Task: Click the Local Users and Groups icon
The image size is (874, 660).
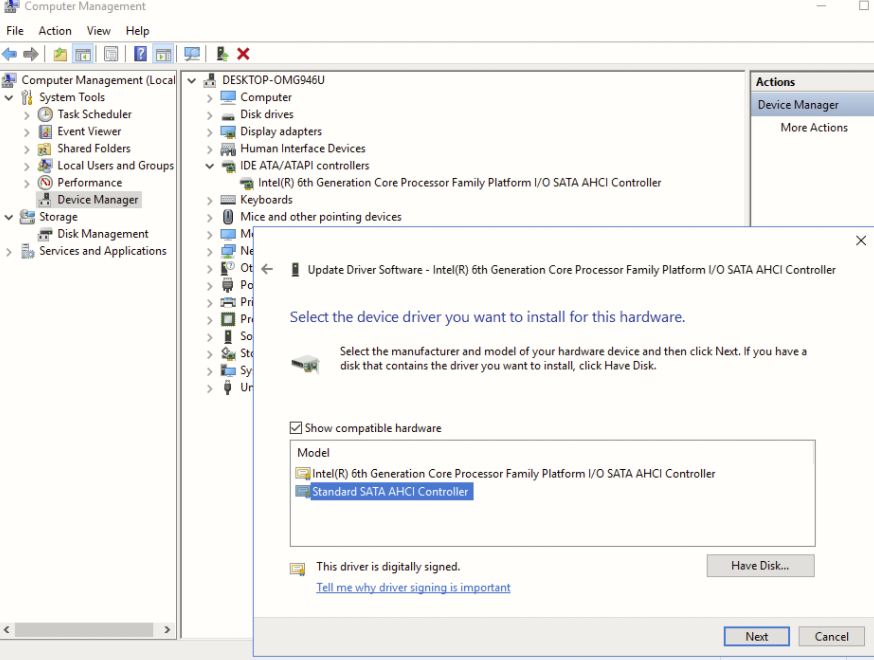Action: coord(45,166)
